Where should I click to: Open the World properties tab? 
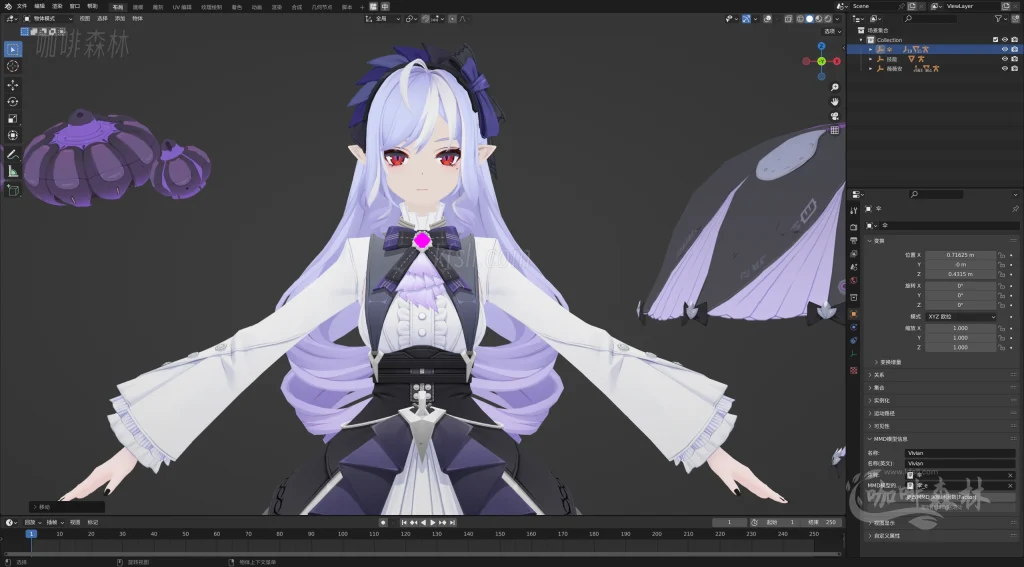(854, 281)
